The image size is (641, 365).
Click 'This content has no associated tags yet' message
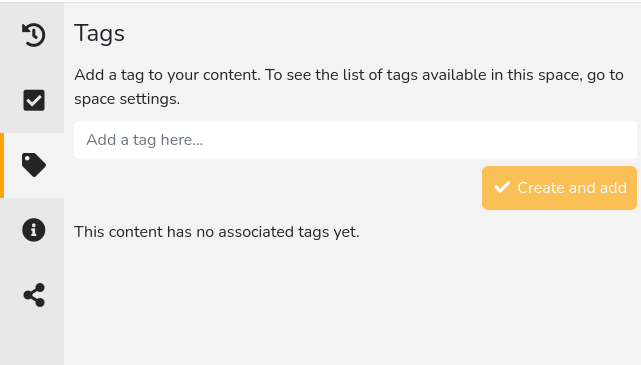217,232
